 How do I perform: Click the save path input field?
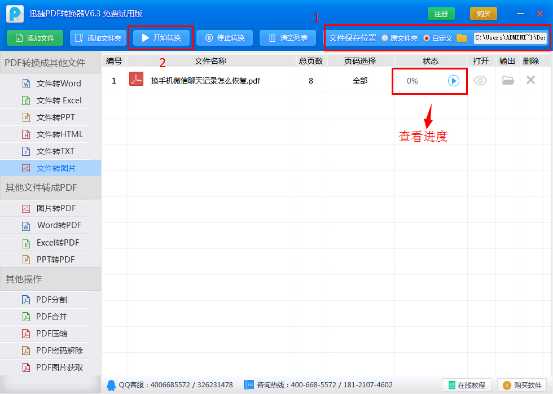[x=510, y=38]
